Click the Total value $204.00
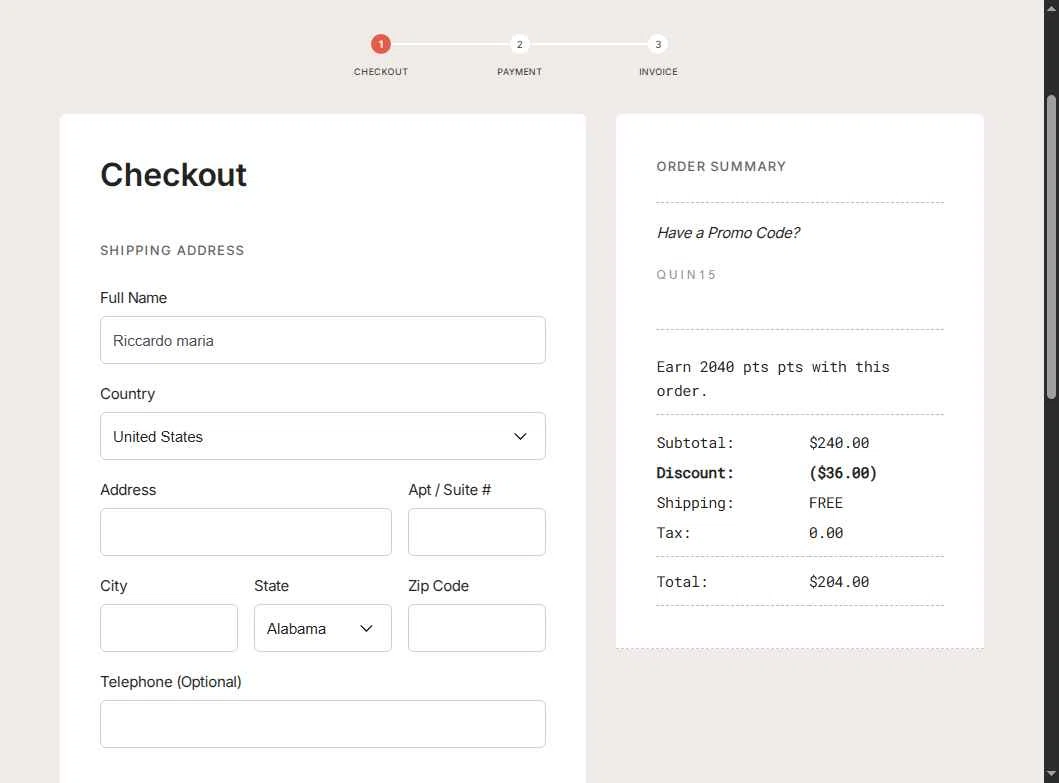 point(839,582)
